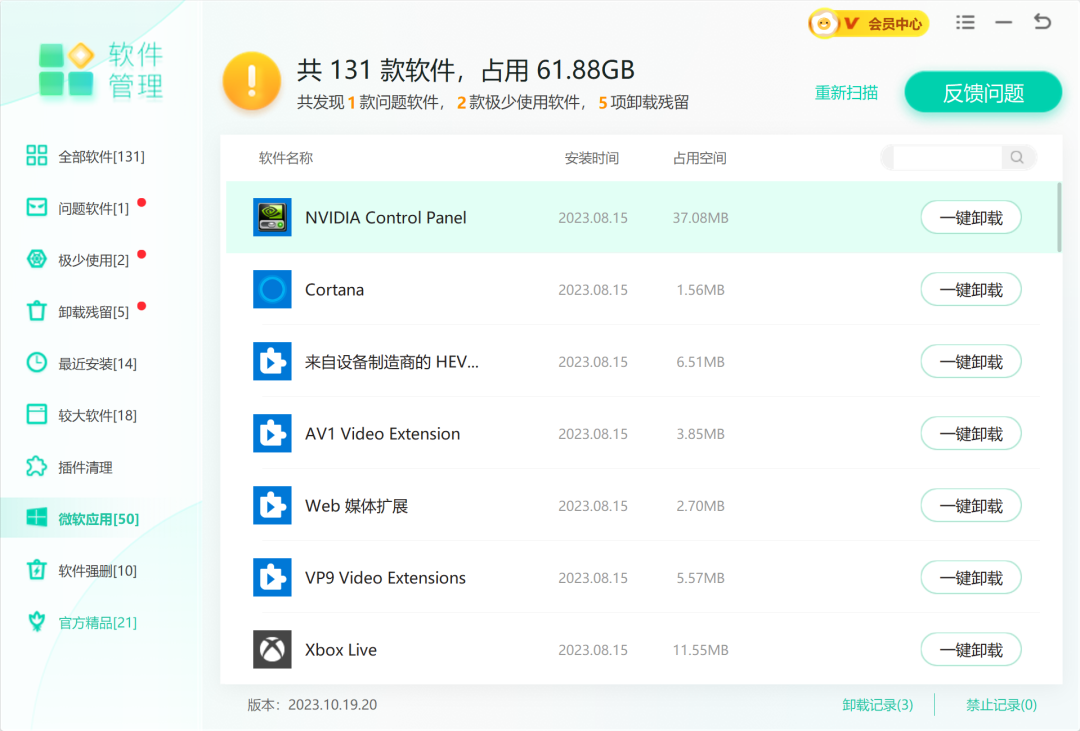This screenshot has width=1080, height=731.
Task: Click the search magnifier icon
Action: 1017,158
